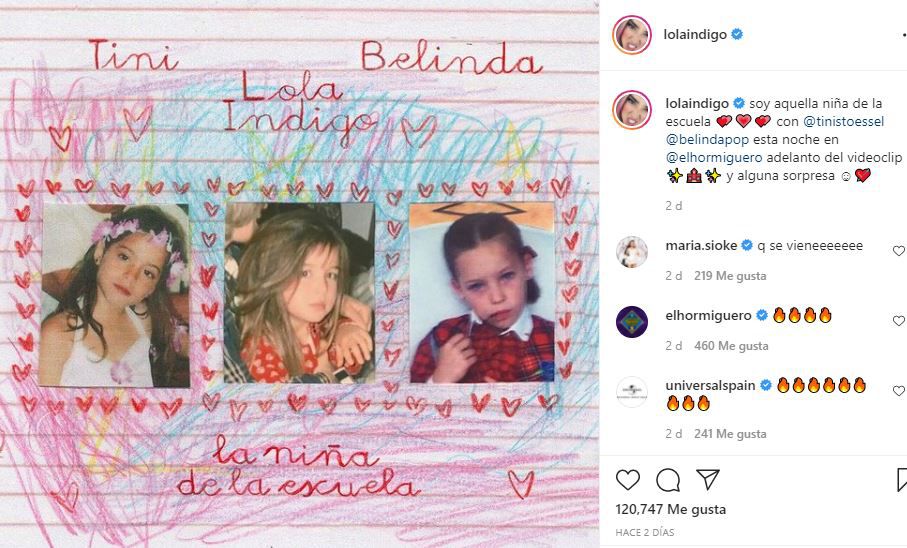This screenshot has height=548, width=907.
Task: Click the lolaindigo username in the post header
Action: tap(695, 35)
